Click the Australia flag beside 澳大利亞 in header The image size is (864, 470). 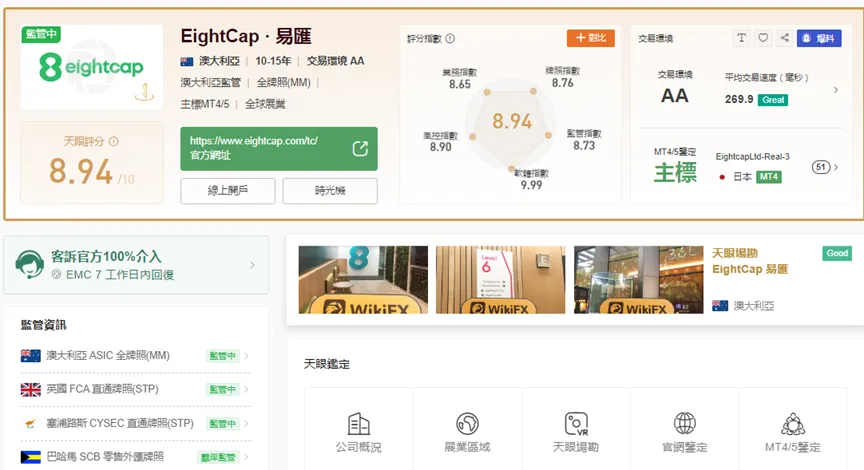point(187,62)
